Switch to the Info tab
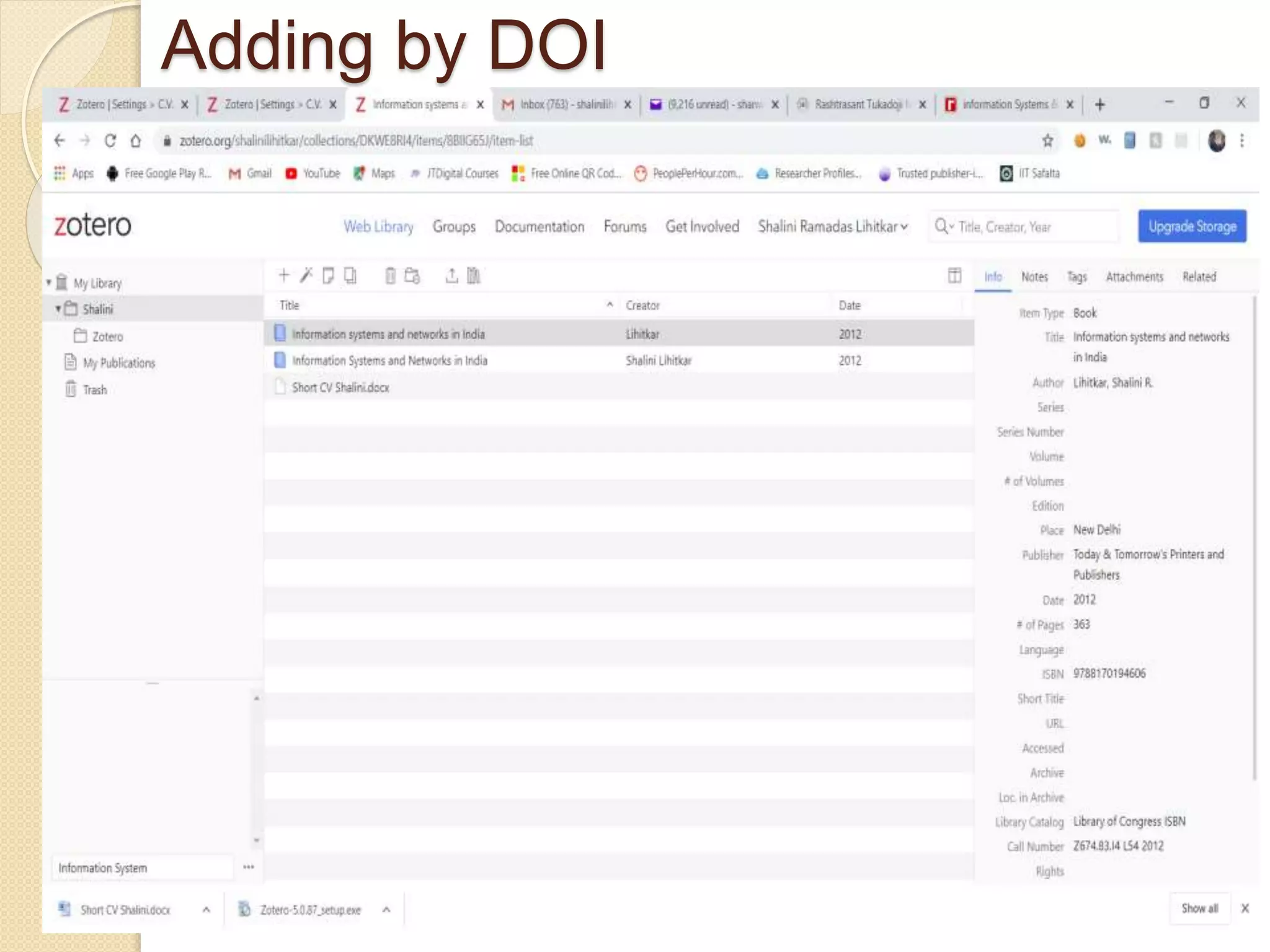 click(993, 276)
